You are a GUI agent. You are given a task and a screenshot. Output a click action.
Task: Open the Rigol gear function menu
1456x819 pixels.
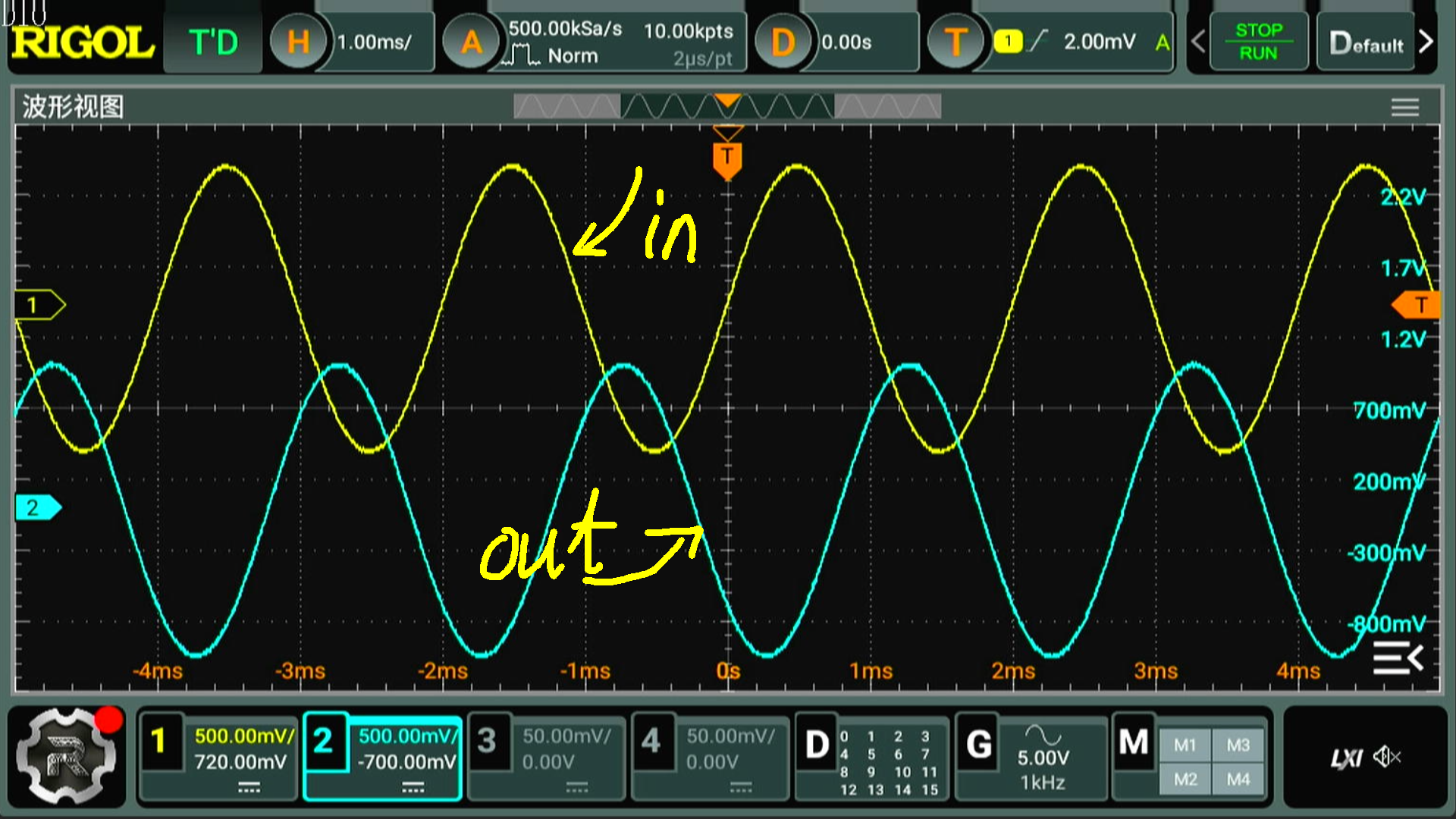tap(67, 757)
